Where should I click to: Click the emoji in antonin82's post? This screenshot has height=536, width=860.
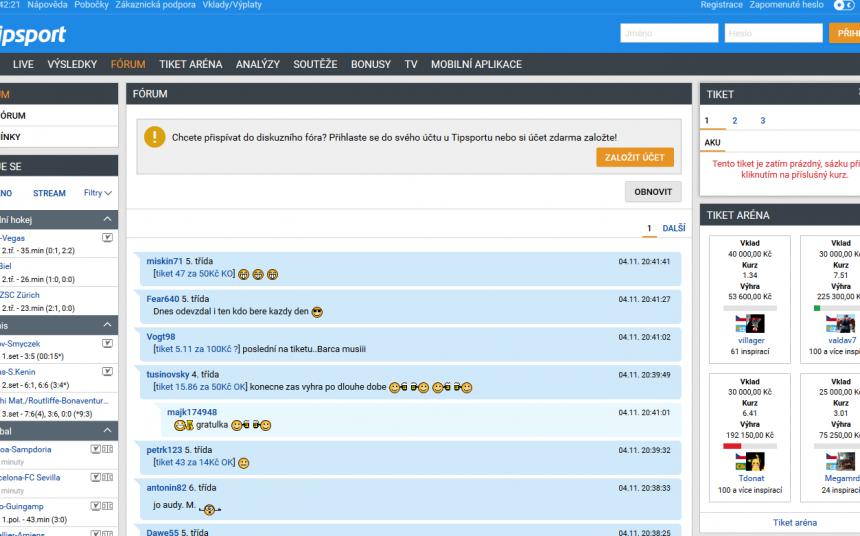coord(210,510)
